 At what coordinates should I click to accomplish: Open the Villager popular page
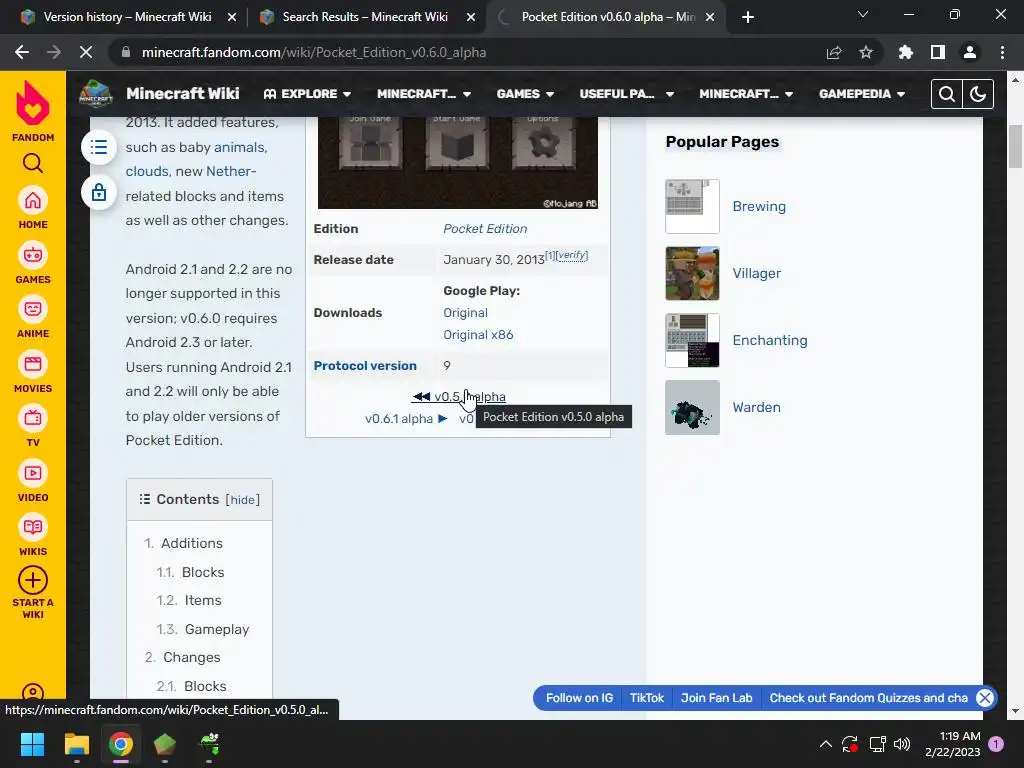(756, 274)
